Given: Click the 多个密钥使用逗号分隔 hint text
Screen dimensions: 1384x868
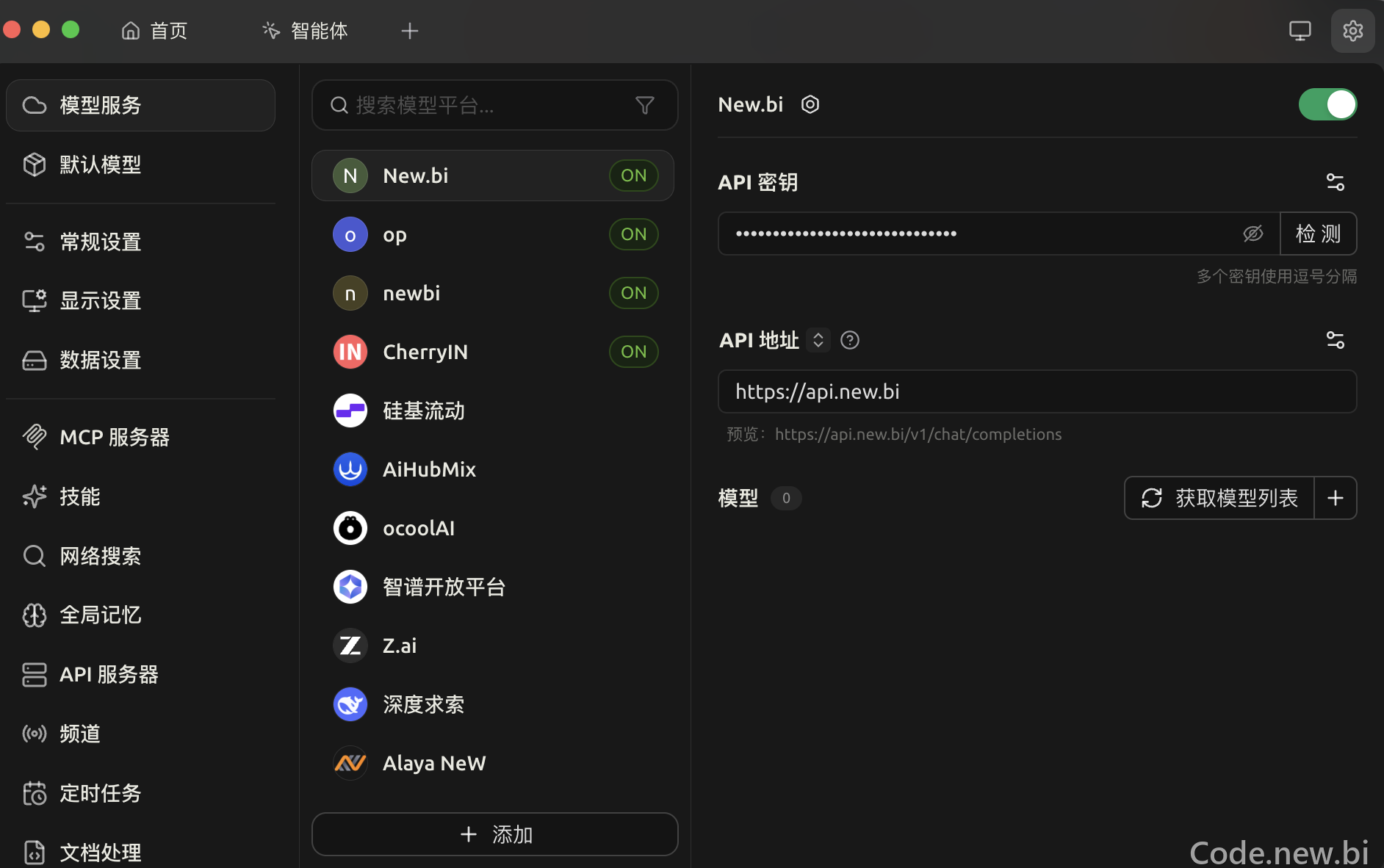Looking at the screenshot, I should coord(1277,276).
